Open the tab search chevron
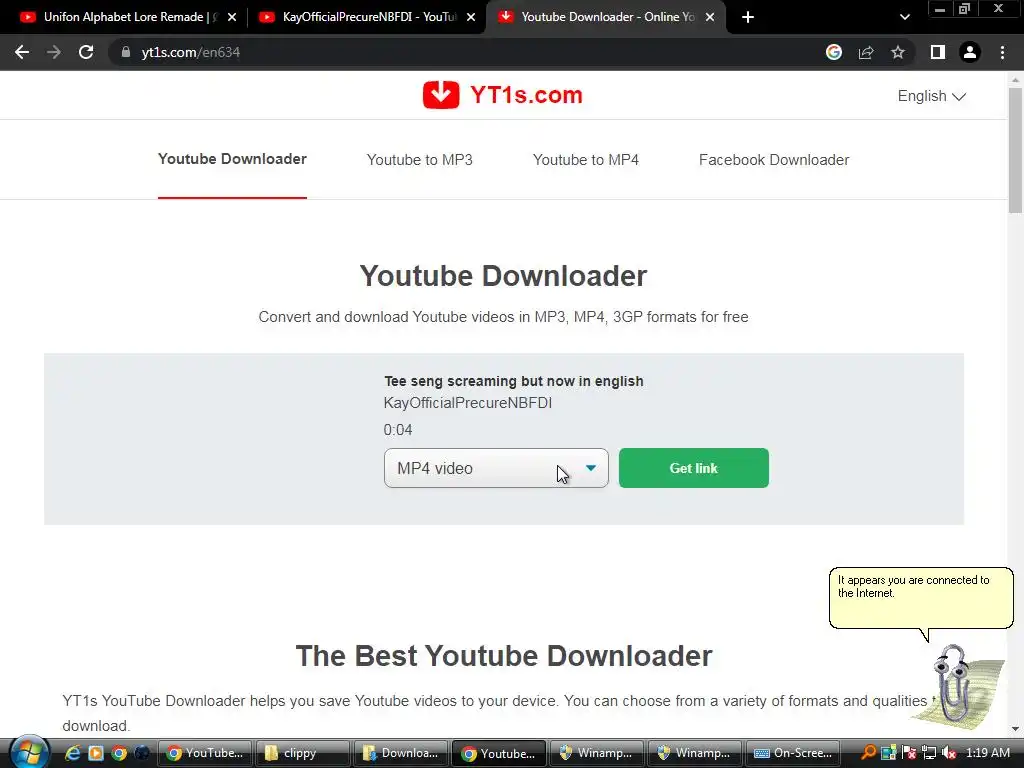The width and height of the screenshot is (1024, 768). [904, 17]
